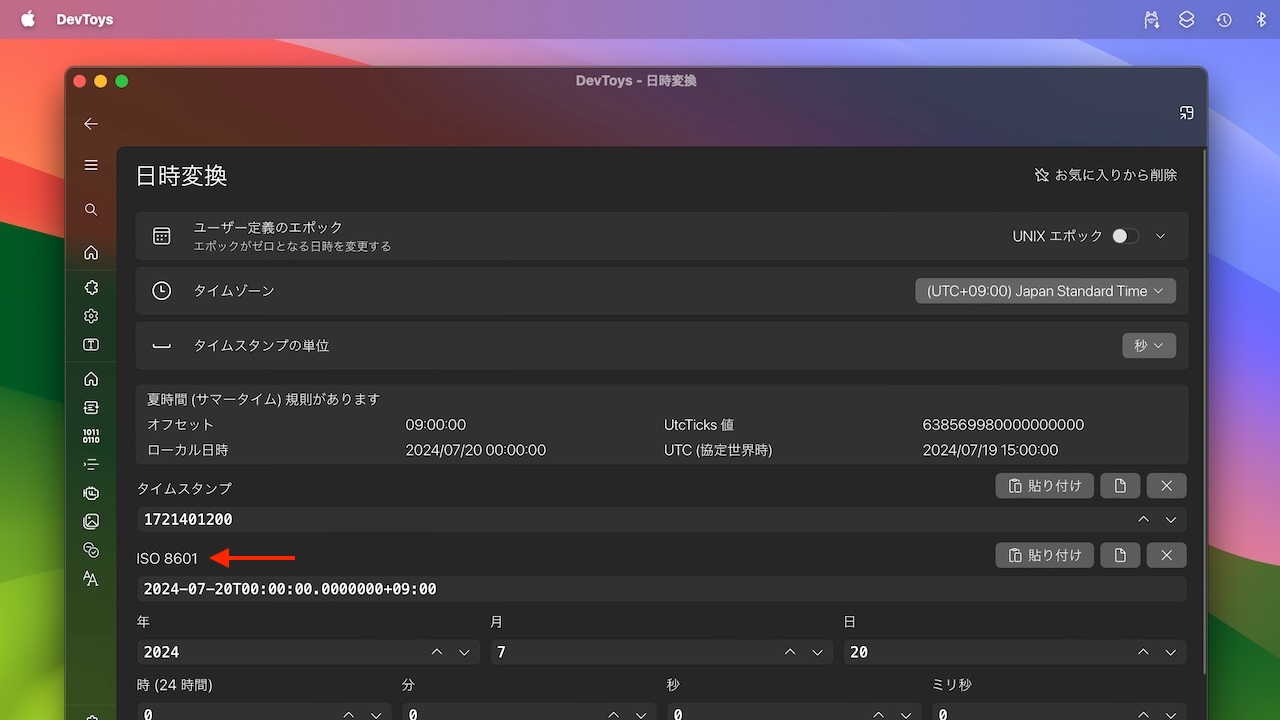Expand the ユーザー定義のエポック section chevron
The height and width of the screenshot is (720, 1280).
1161,236
